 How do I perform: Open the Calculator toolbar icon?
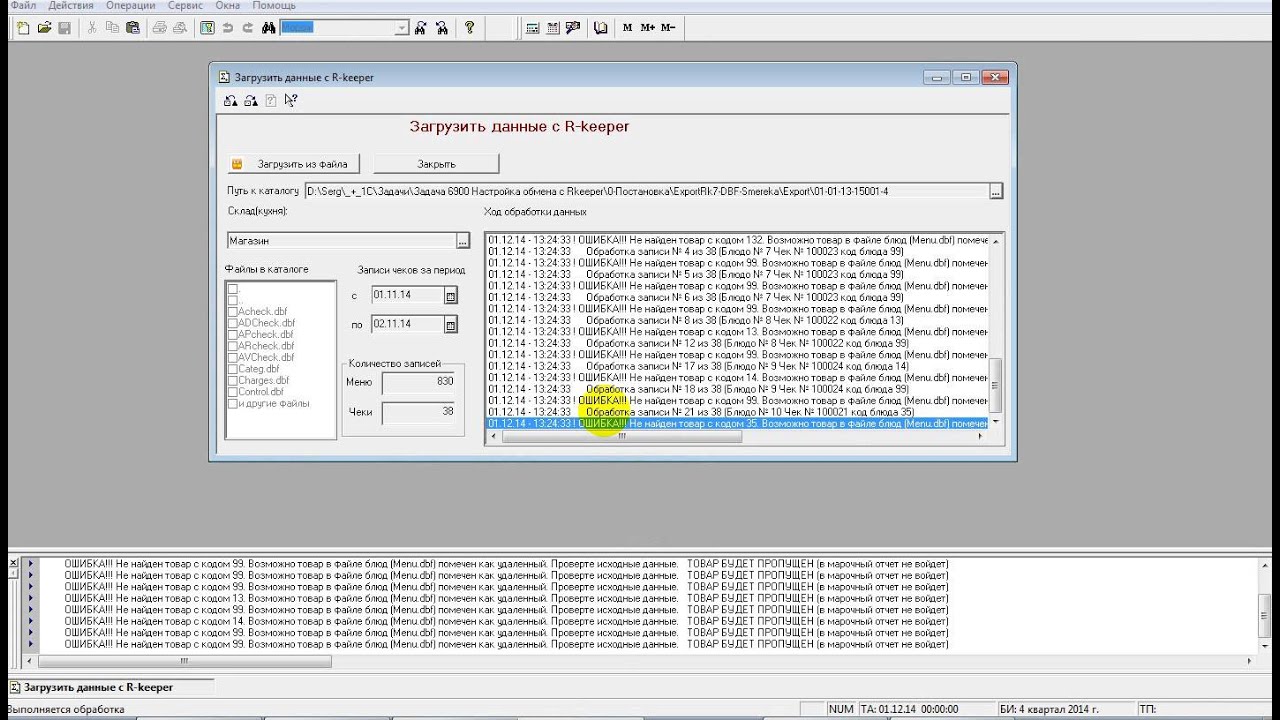(532, 28)
